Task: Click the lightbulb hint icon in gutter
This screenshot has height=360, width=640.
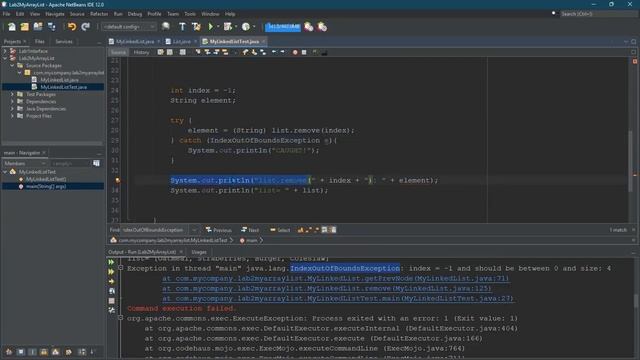Action: point(118,180)
